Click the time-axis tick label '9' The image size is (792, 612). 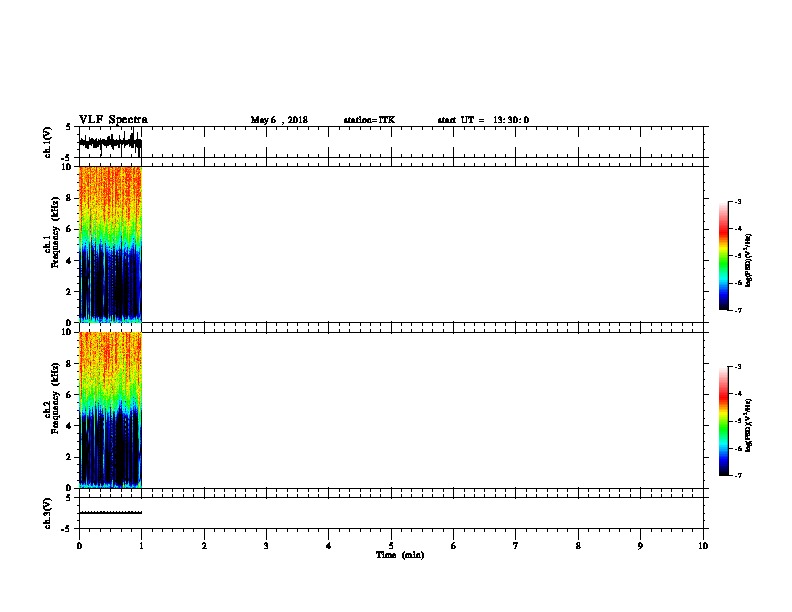pyautogui.click(x=640, y=545)
